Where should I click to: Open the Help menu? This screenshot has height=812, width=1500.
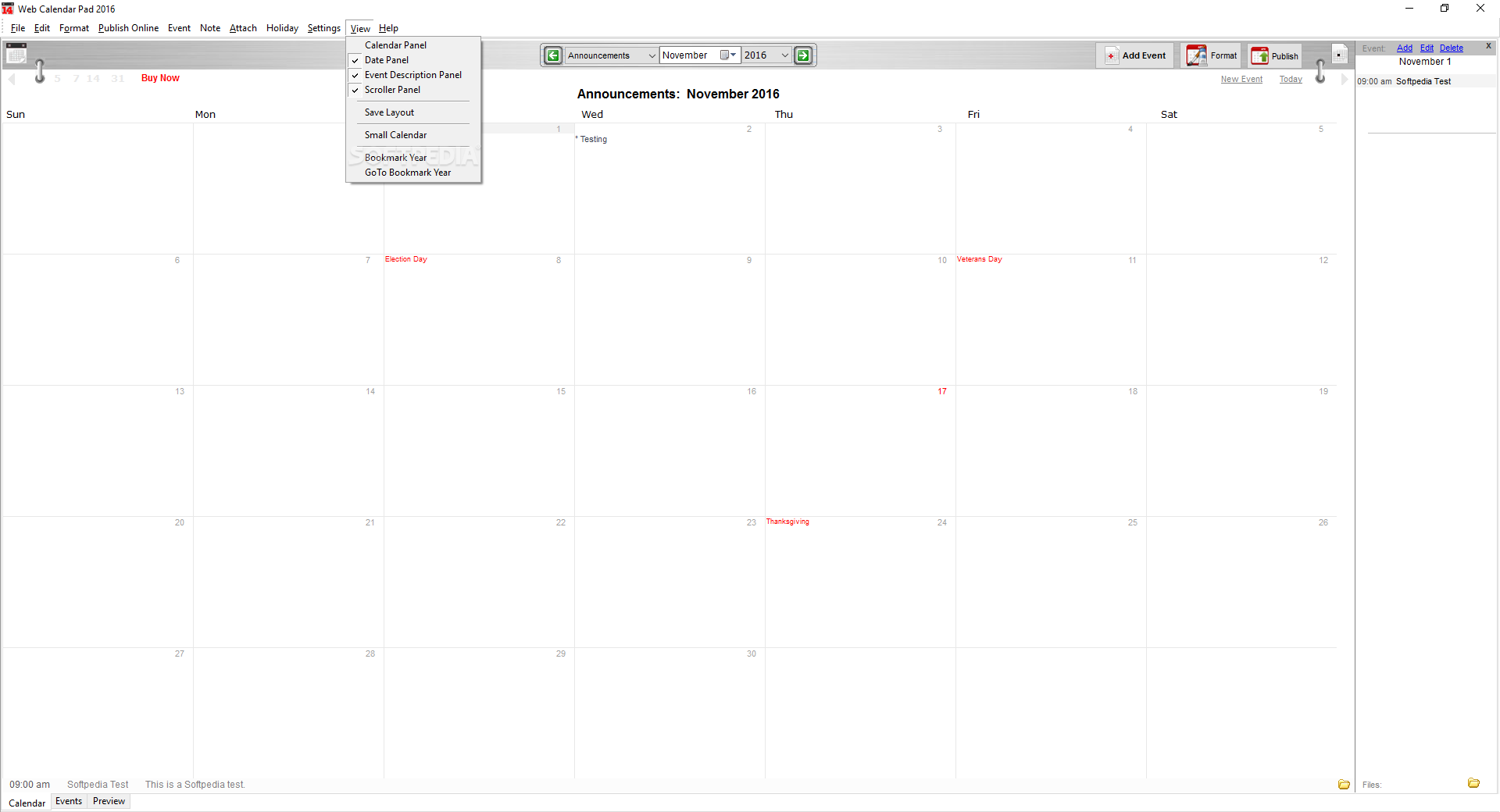tap(388, 28)
